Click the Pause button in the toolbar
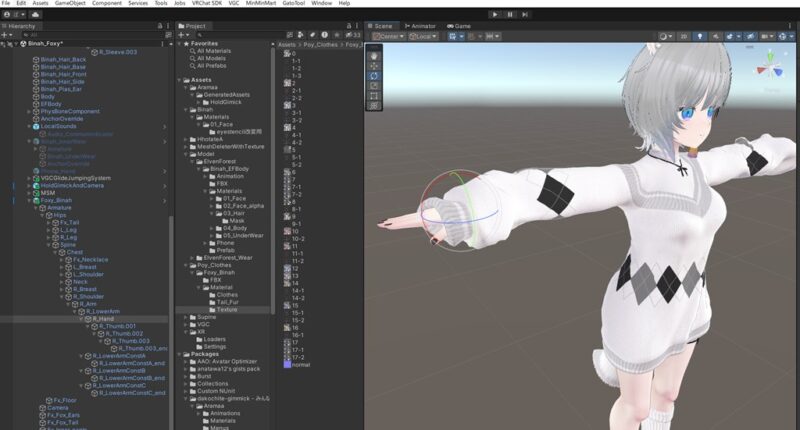 pyautogui.click(x=511, y=14)
